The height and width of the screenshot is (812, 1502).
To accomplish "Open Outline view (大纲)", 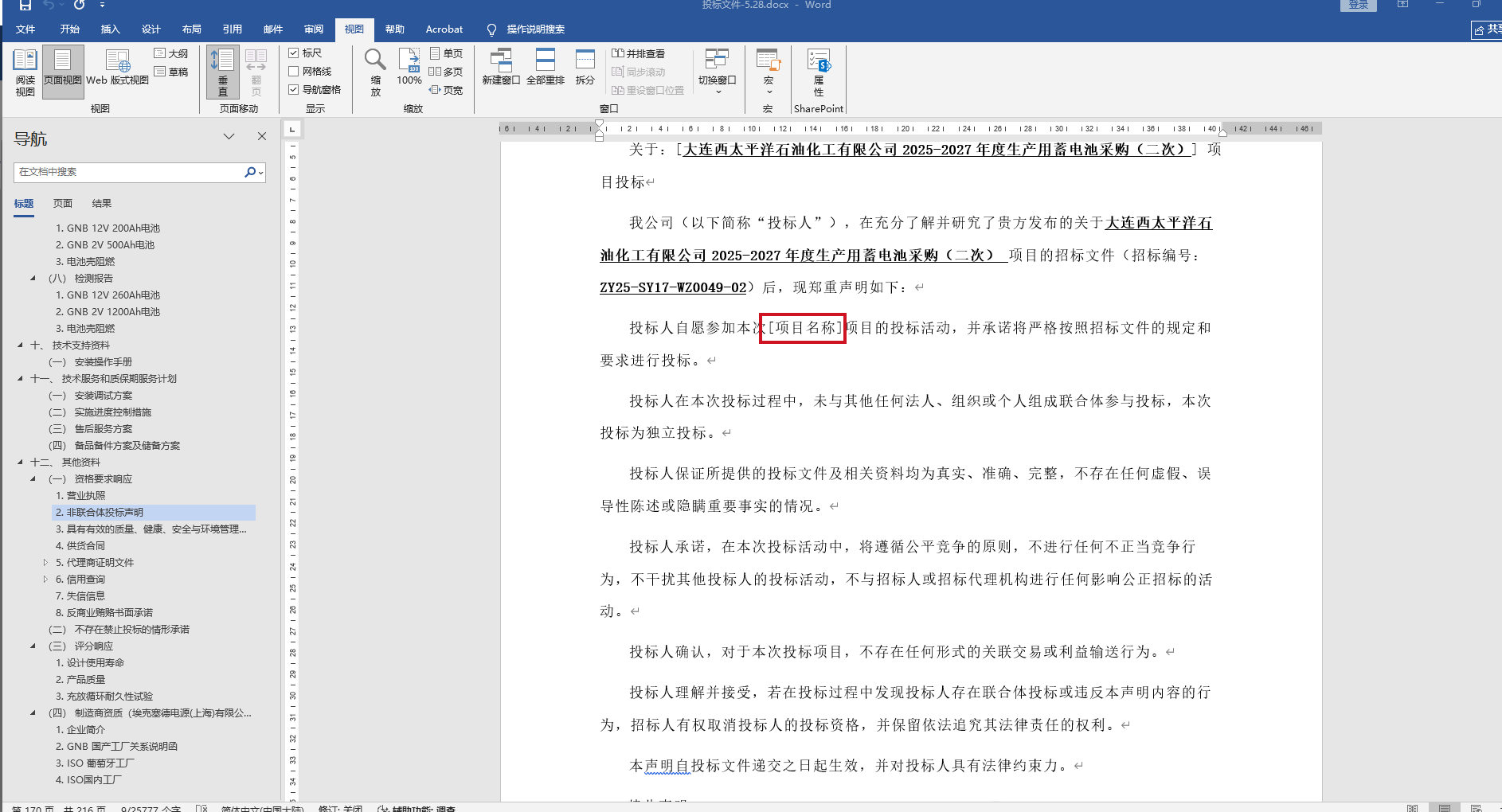I will tap(171, 53).
